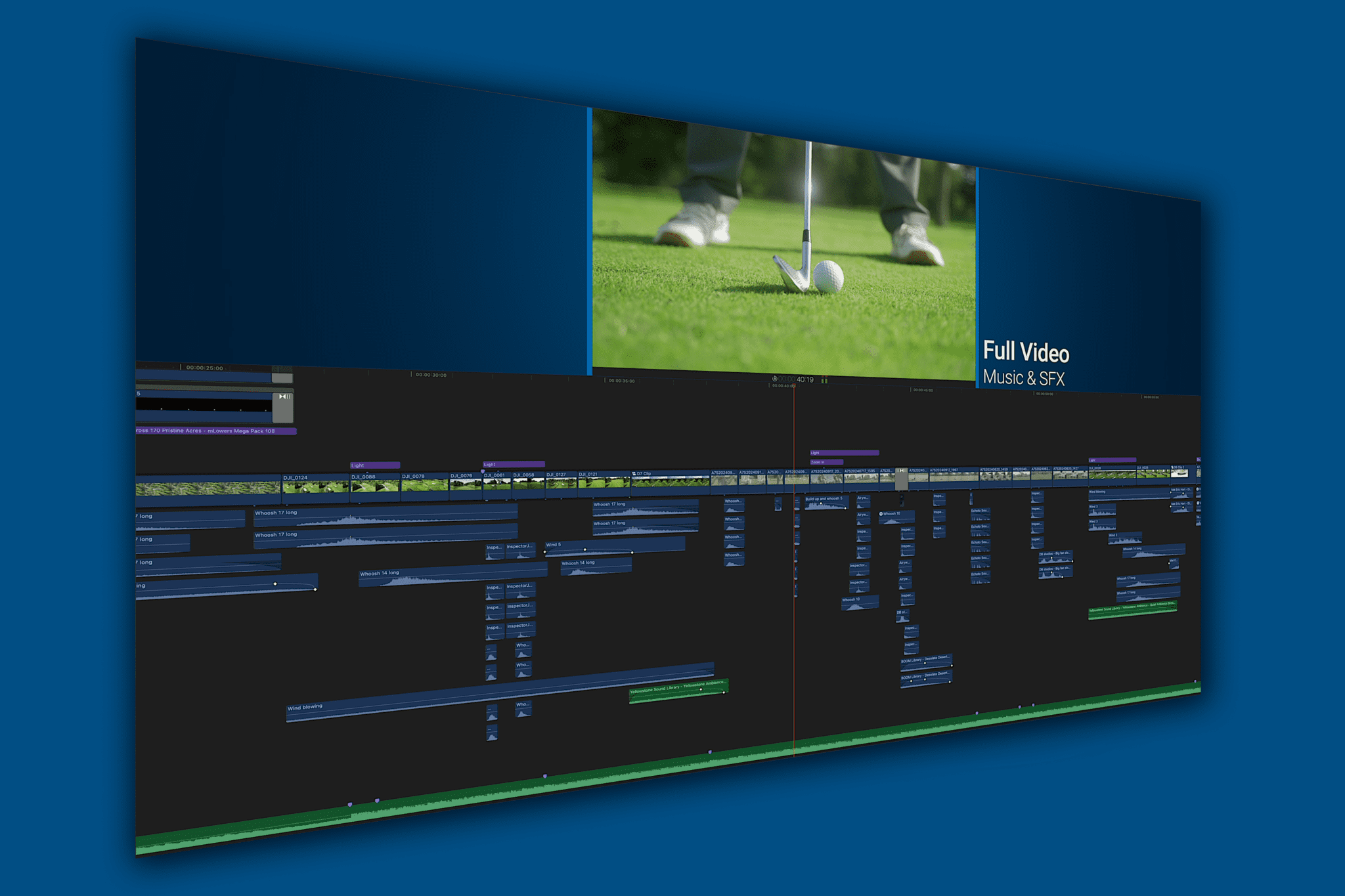Click the middle keyframe on Wind 5 clip
The image size is (1345, 896).
point(585,549)
